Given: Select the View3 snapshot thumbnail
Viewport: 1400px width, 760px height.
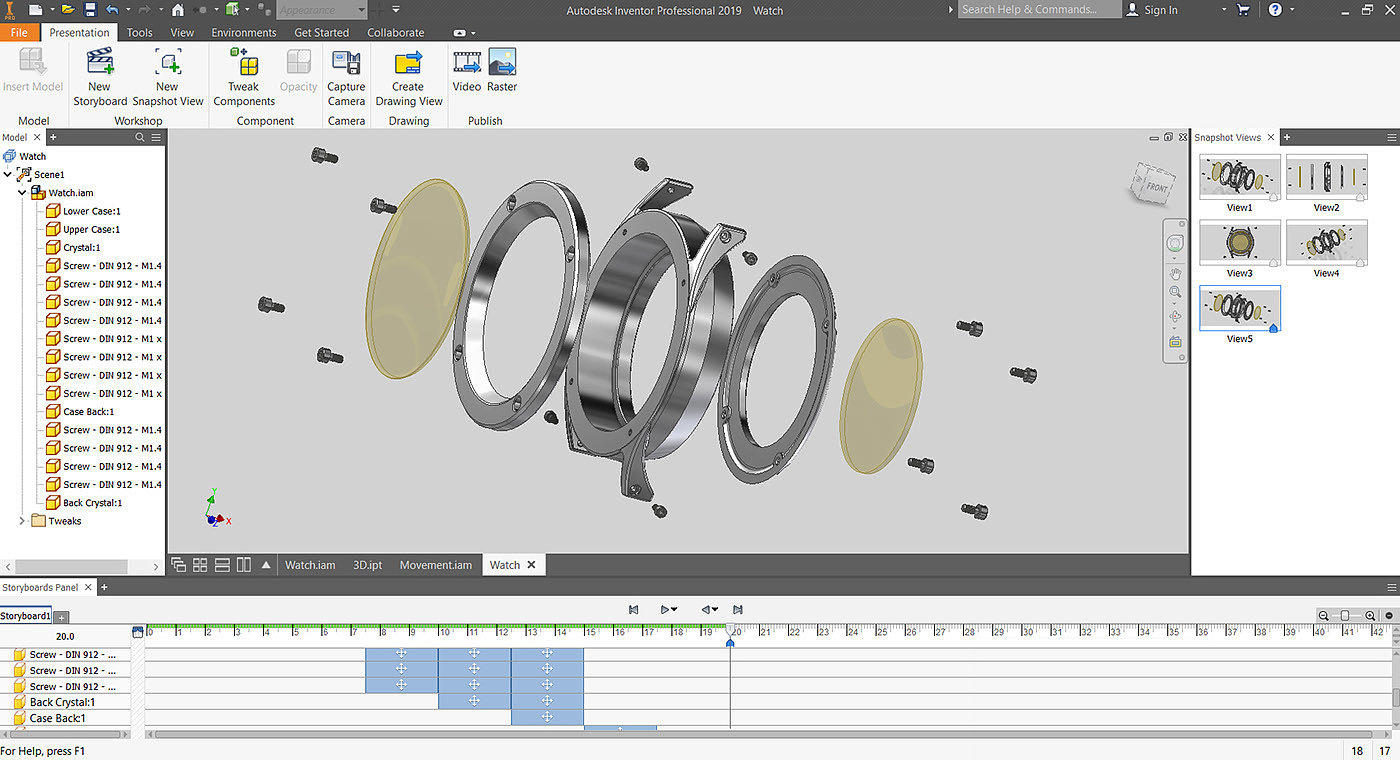Looking at the screenshot, I should (x=1239, y=243).
